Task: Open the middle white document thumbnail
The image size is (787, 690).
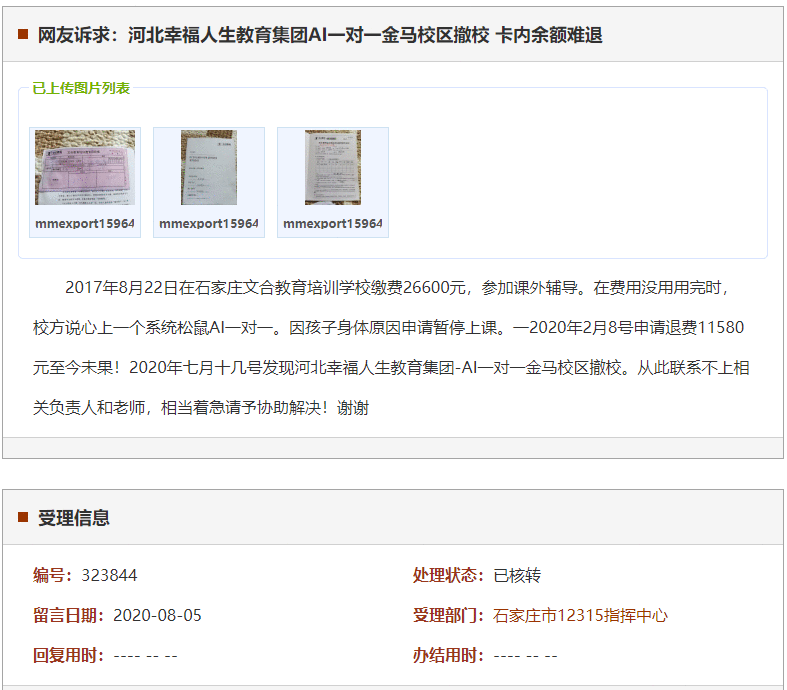Action: pos(209,167)
